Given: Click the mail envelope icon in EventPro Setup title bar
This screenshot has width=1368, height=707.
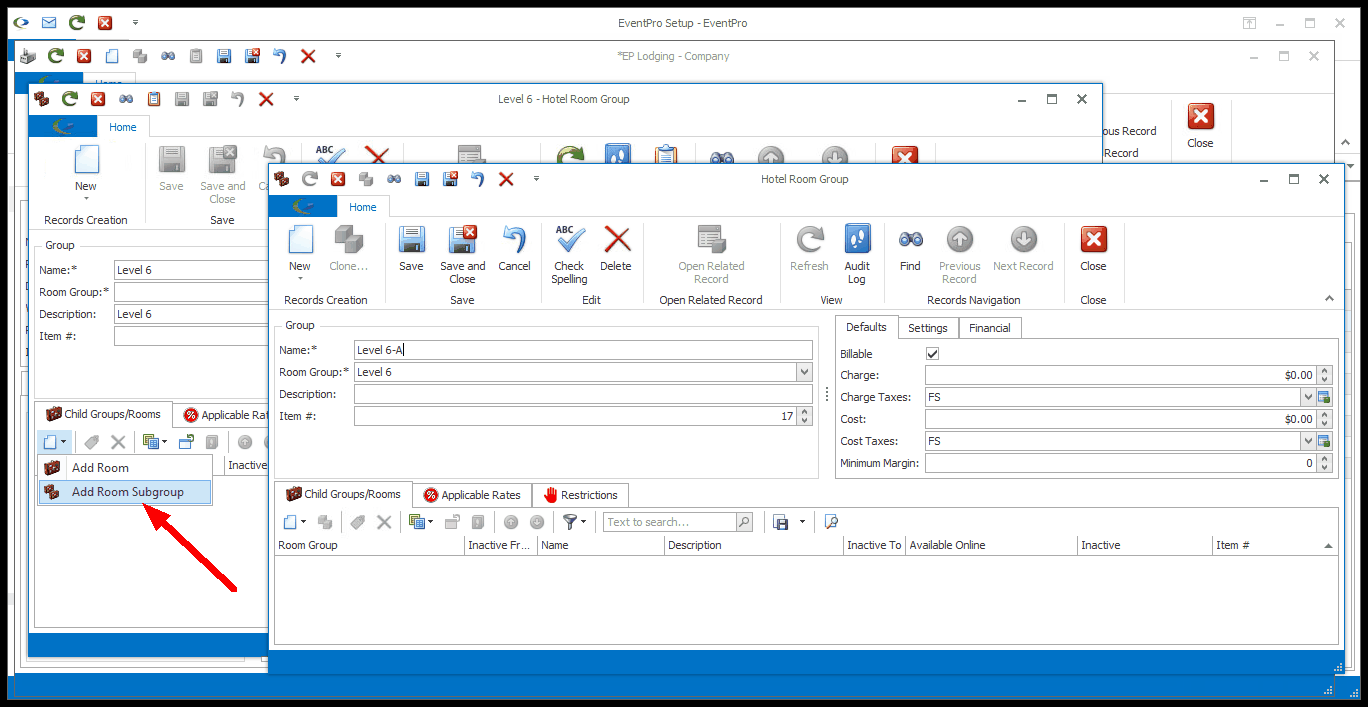Looking at the screenshot, I should click(x=49, y=23).
